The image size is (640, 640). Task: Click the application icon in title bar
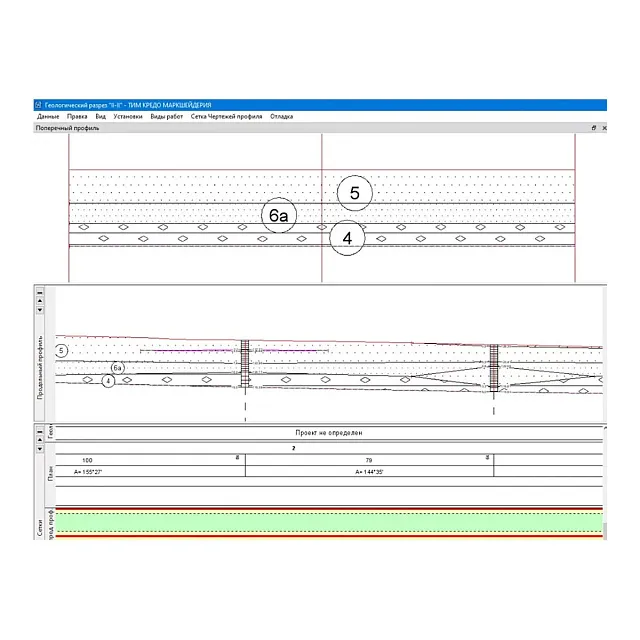click(x=37, y=105)
